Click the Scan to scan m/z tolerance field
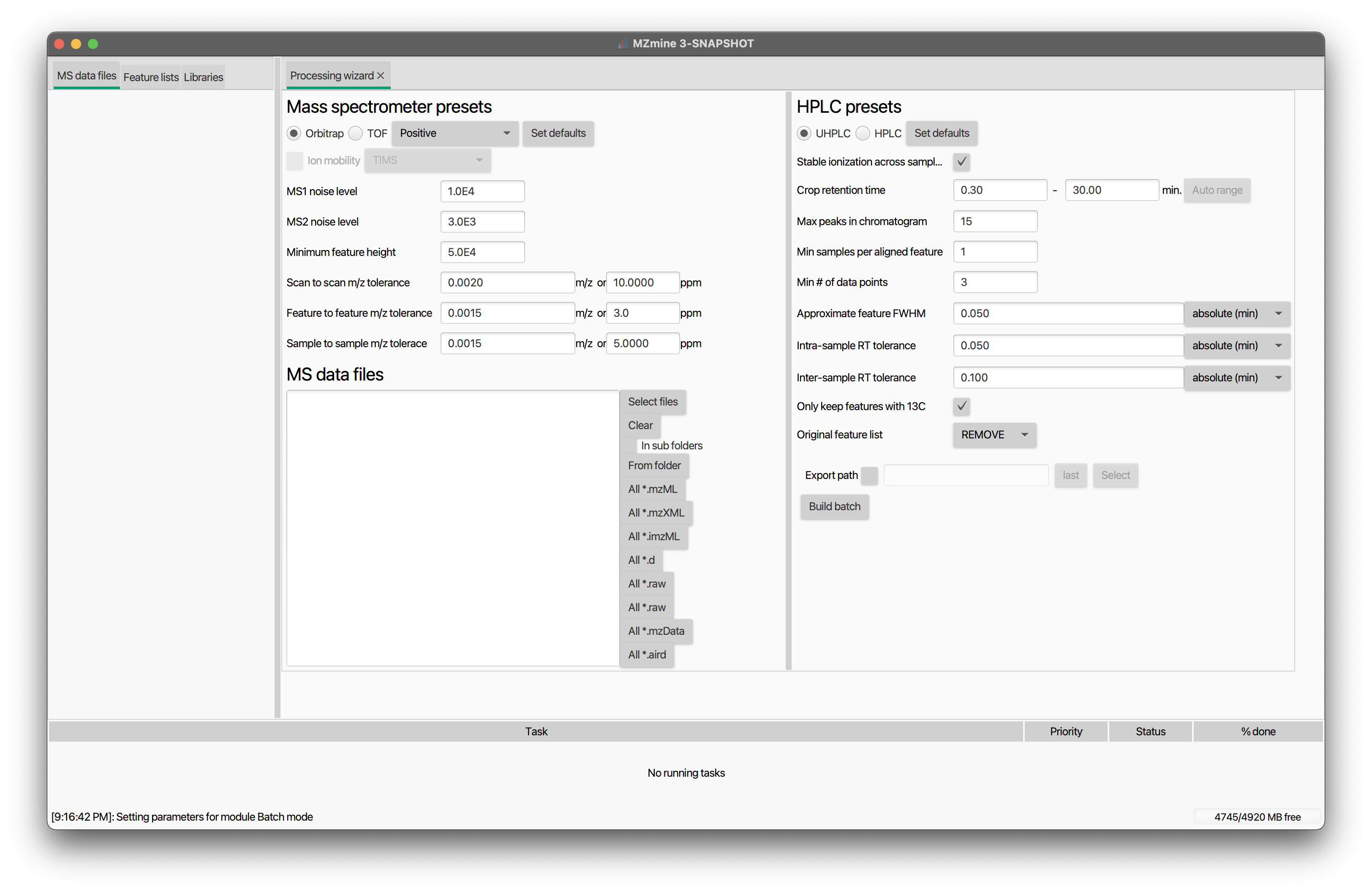 507,283
